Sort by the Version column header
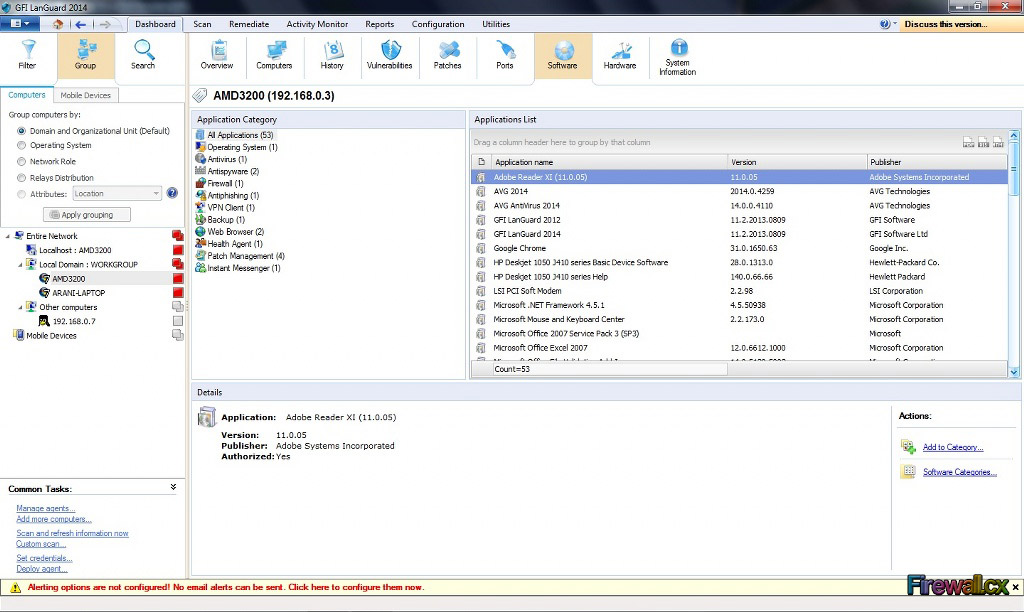The image size is (1024, 612). 796,162
